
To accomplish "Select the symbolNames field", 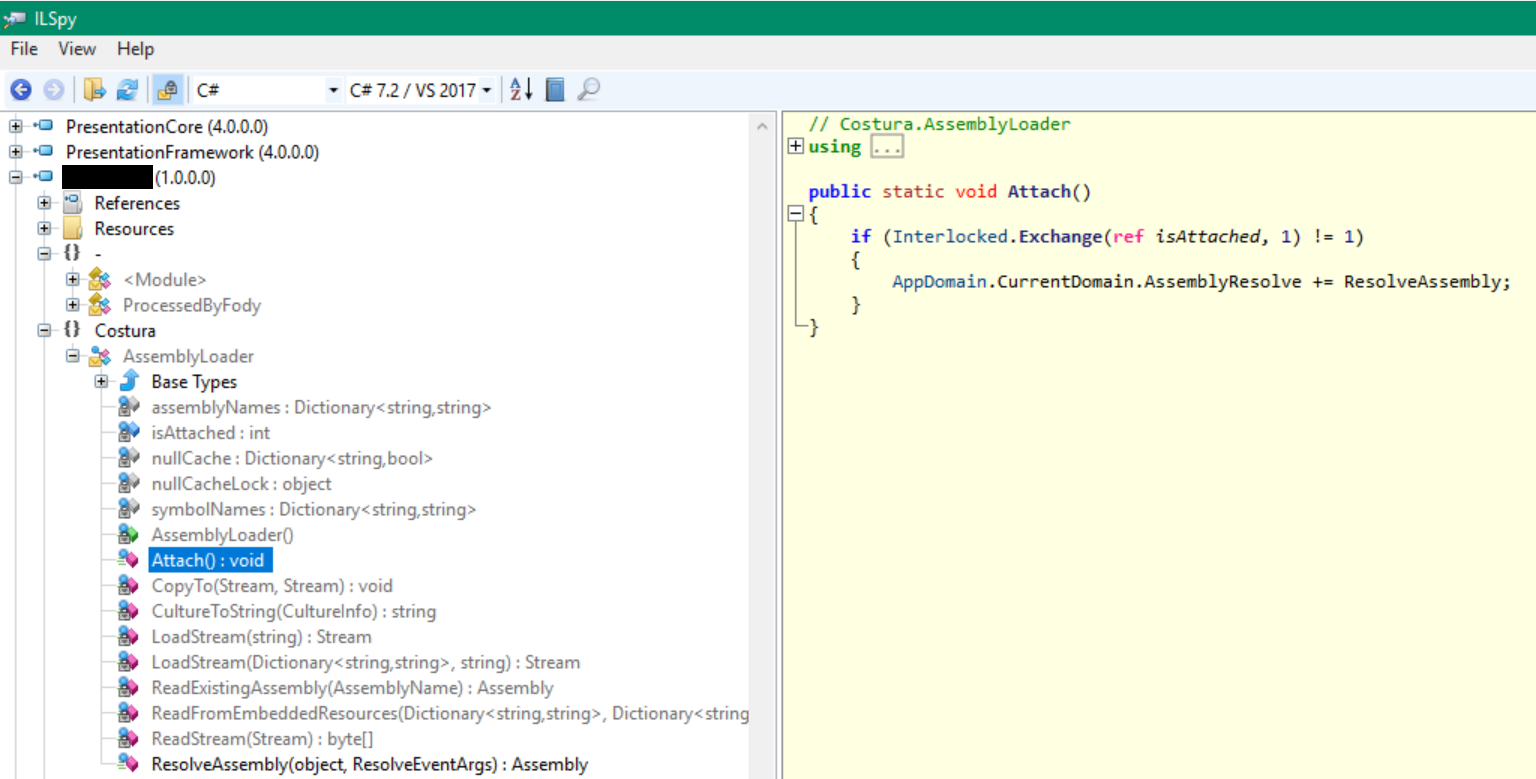I will (314, 509).
